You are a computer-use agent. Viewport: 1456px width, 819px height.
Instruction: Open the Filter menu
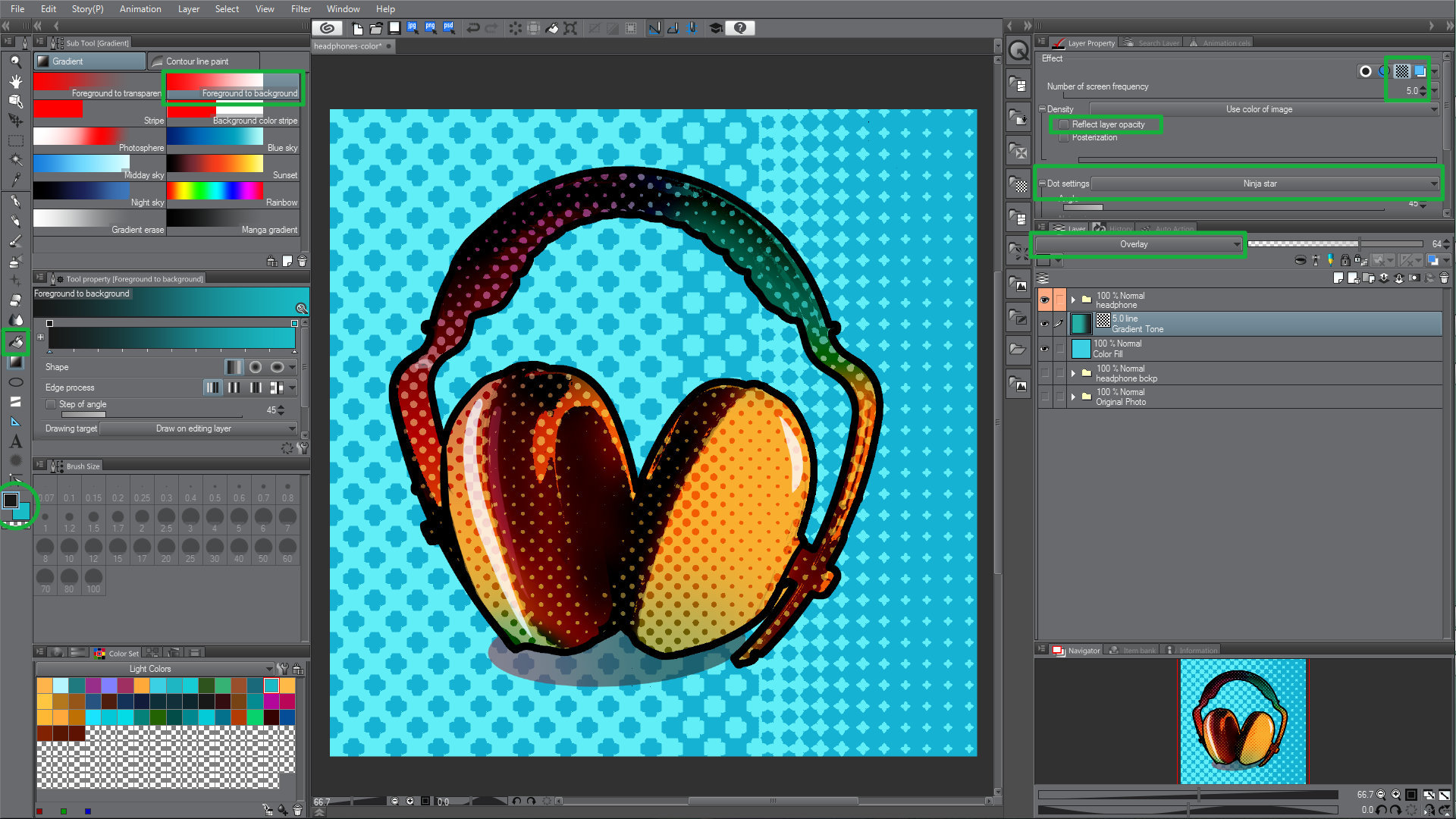coord(300,9)
